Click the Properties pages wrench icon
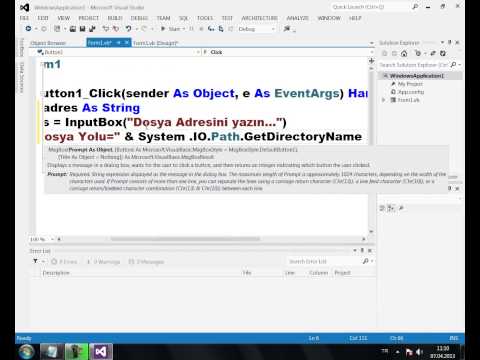 click(x=401, y=208)
